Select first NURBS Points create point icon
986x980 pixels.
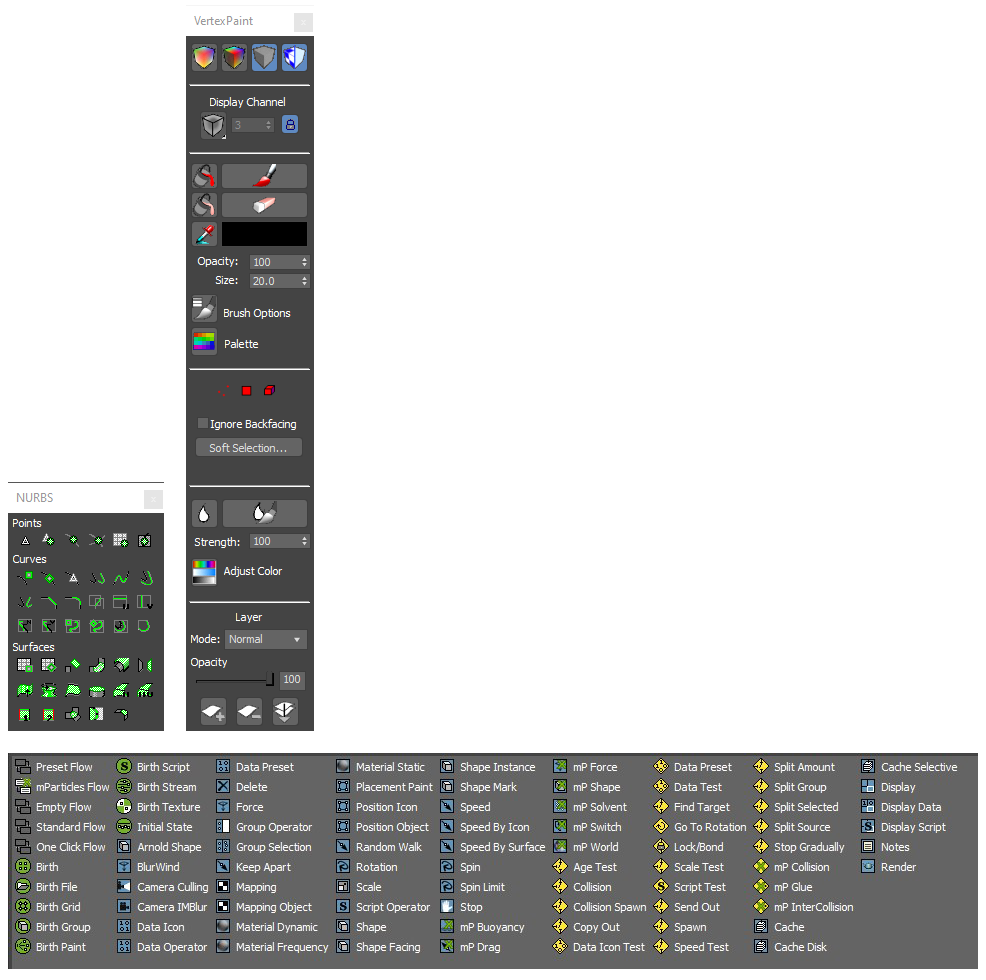[25, 540]
